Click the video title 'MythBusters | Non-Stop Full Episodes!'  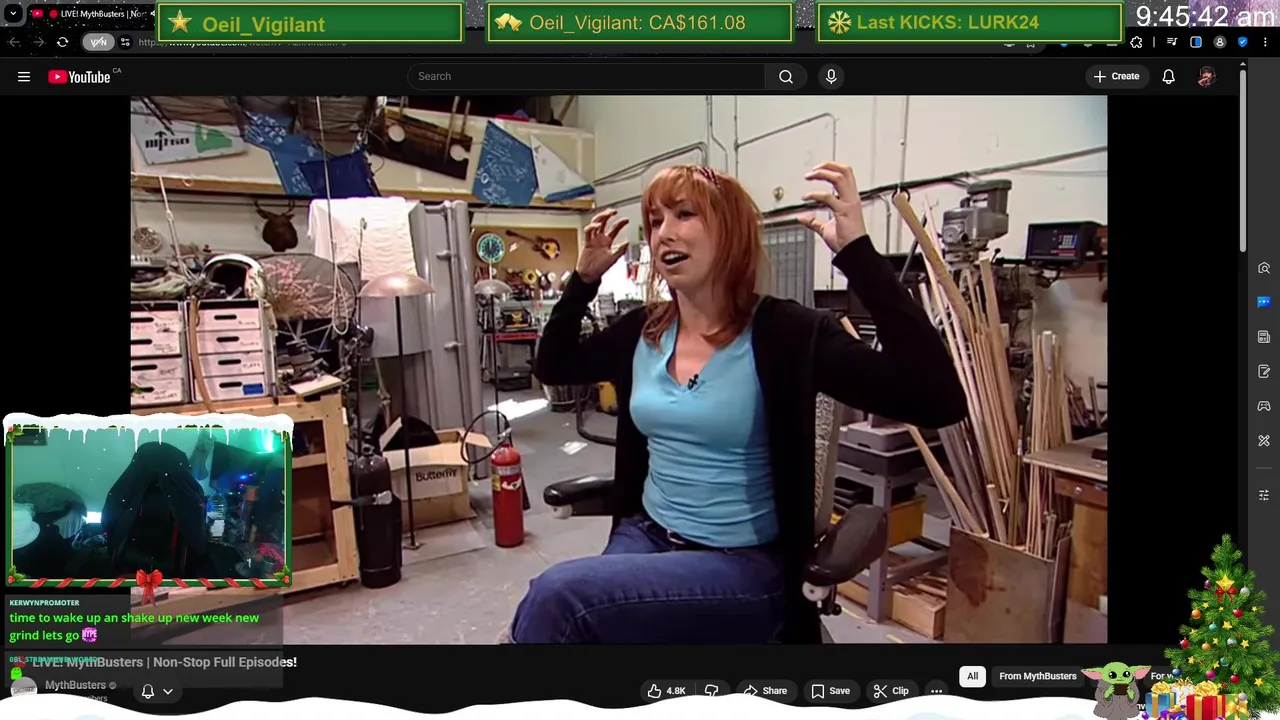pos(181,662)
